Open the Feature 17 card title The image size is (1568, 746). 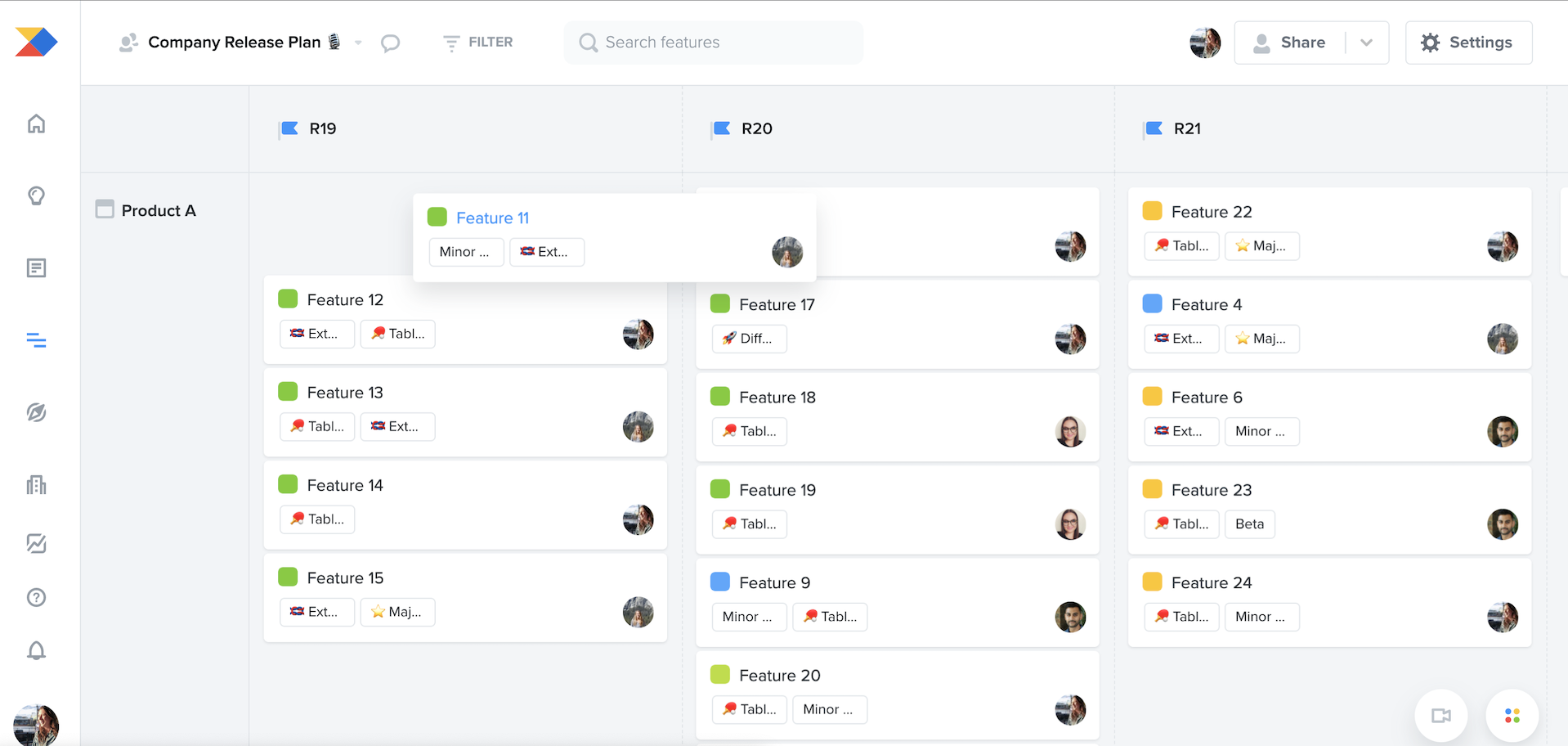[x=777, y=304]
